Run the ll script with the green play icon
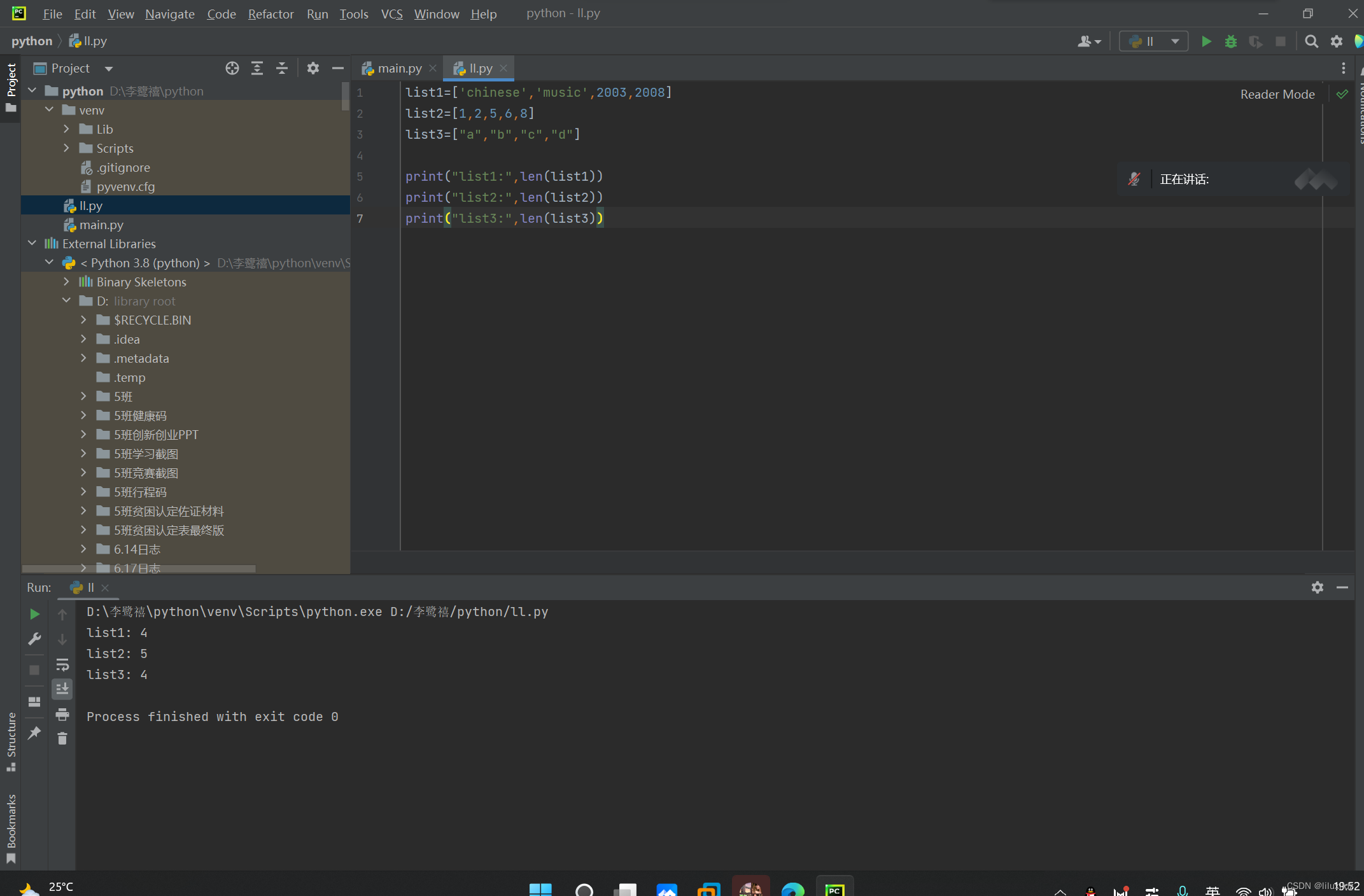 1206,42
